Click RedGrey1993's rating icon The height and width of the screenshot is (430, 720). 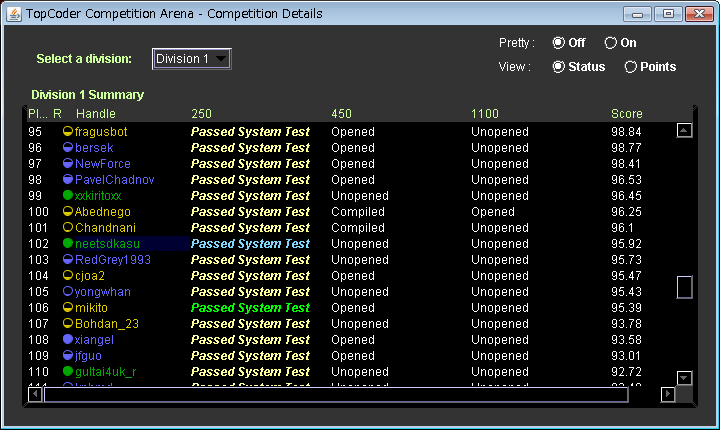click(x=68, y=260)
